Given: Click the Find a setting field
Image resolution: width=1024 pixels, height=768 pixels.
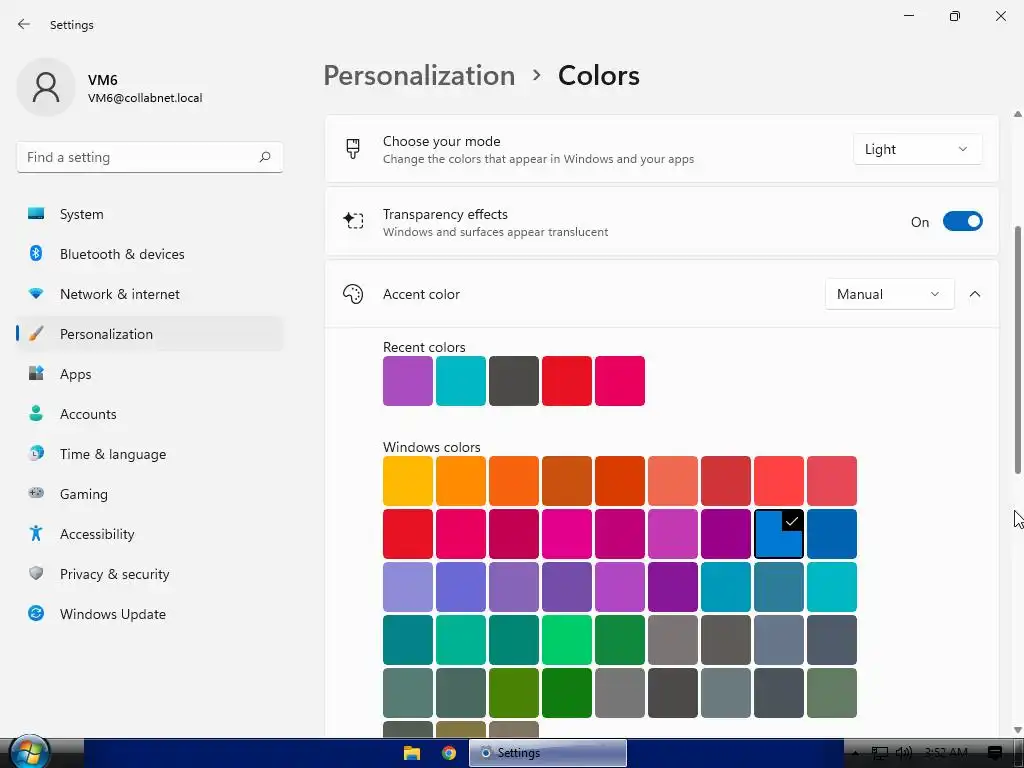Looking at the screenshot, I should (x=150, y=157).
